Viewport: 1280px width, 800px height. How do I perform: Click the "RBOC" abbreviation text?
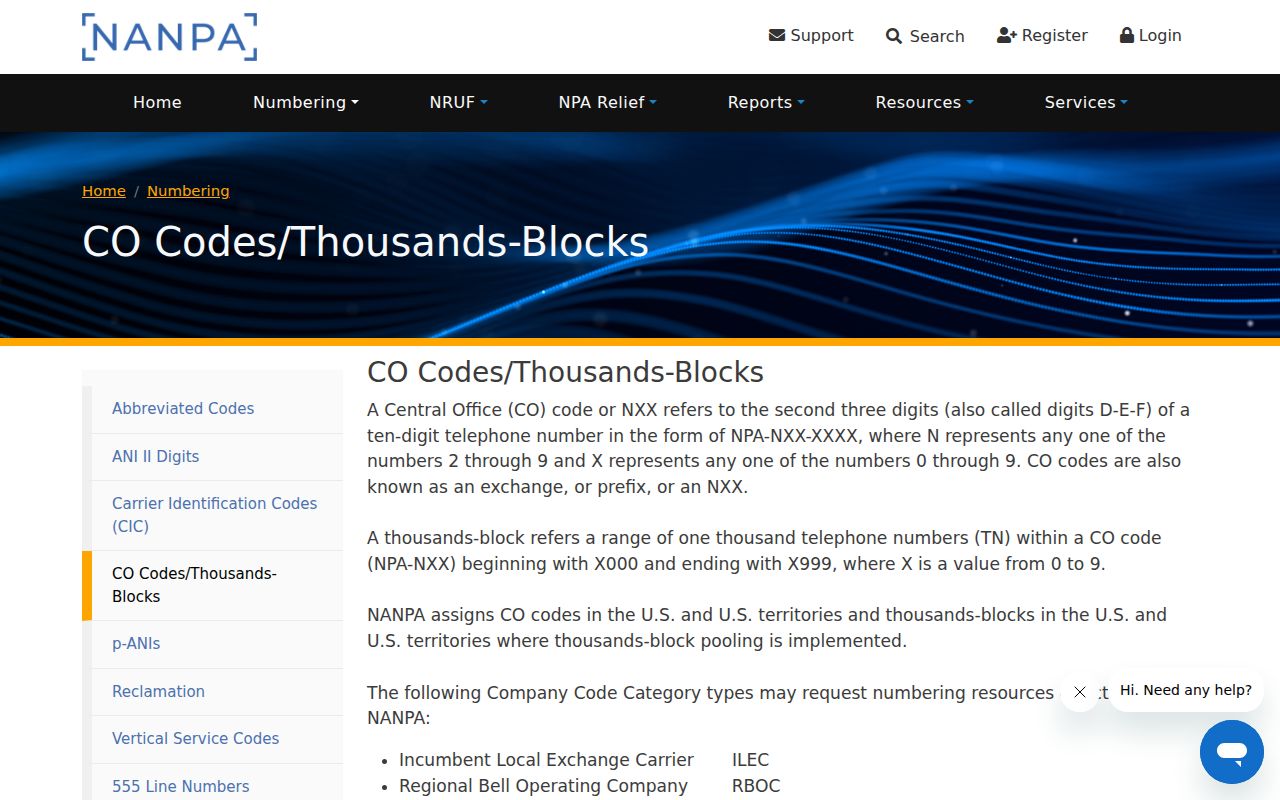coord(756,786)
